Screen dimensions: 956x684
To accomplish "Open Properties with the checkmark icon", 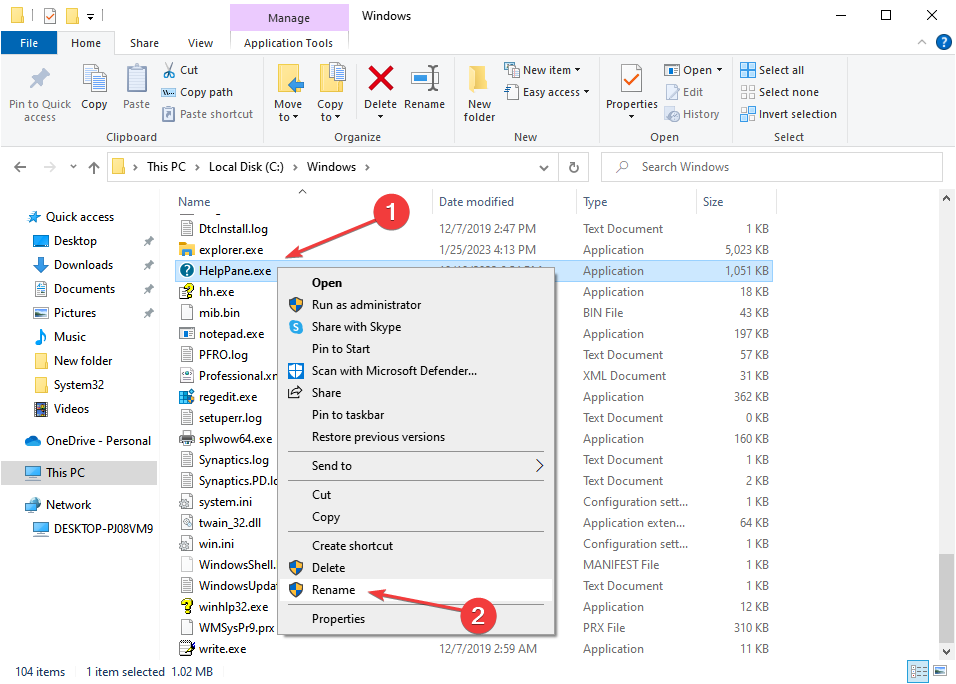I will [632, 79].
